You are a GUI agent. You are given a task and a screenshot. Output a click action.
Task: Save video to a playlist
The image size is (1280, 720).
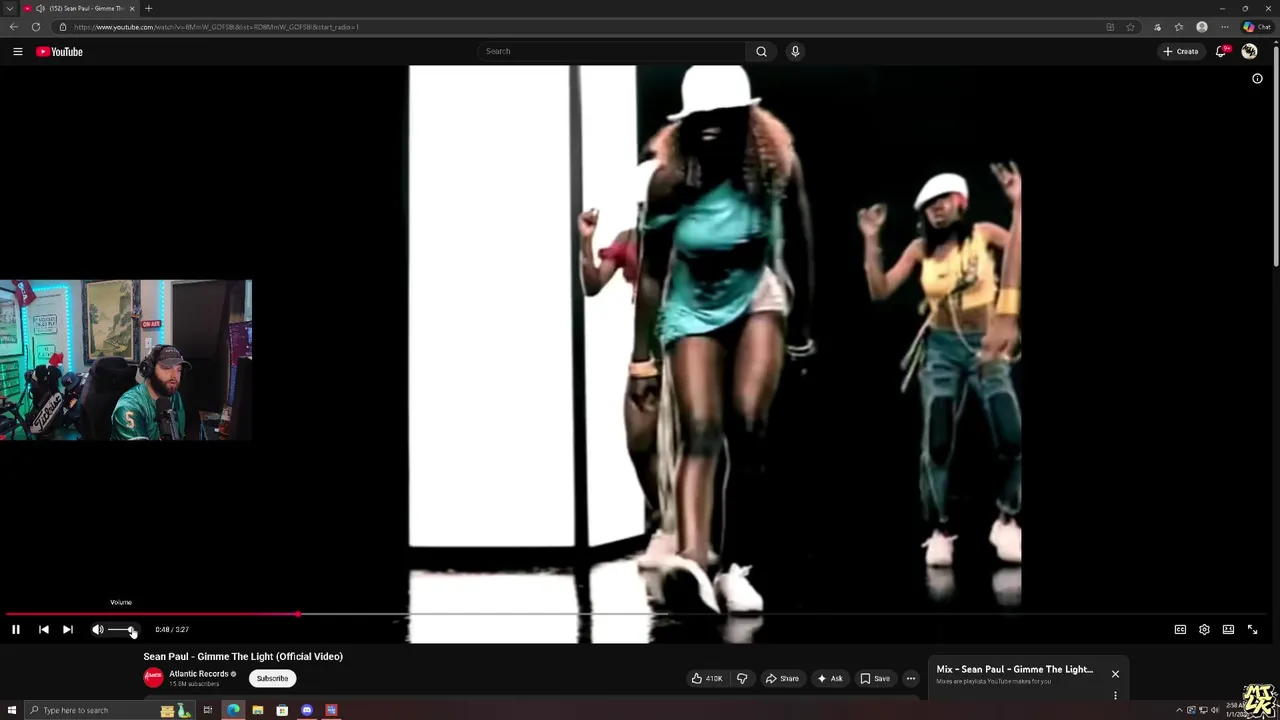[x=875, y=678]
